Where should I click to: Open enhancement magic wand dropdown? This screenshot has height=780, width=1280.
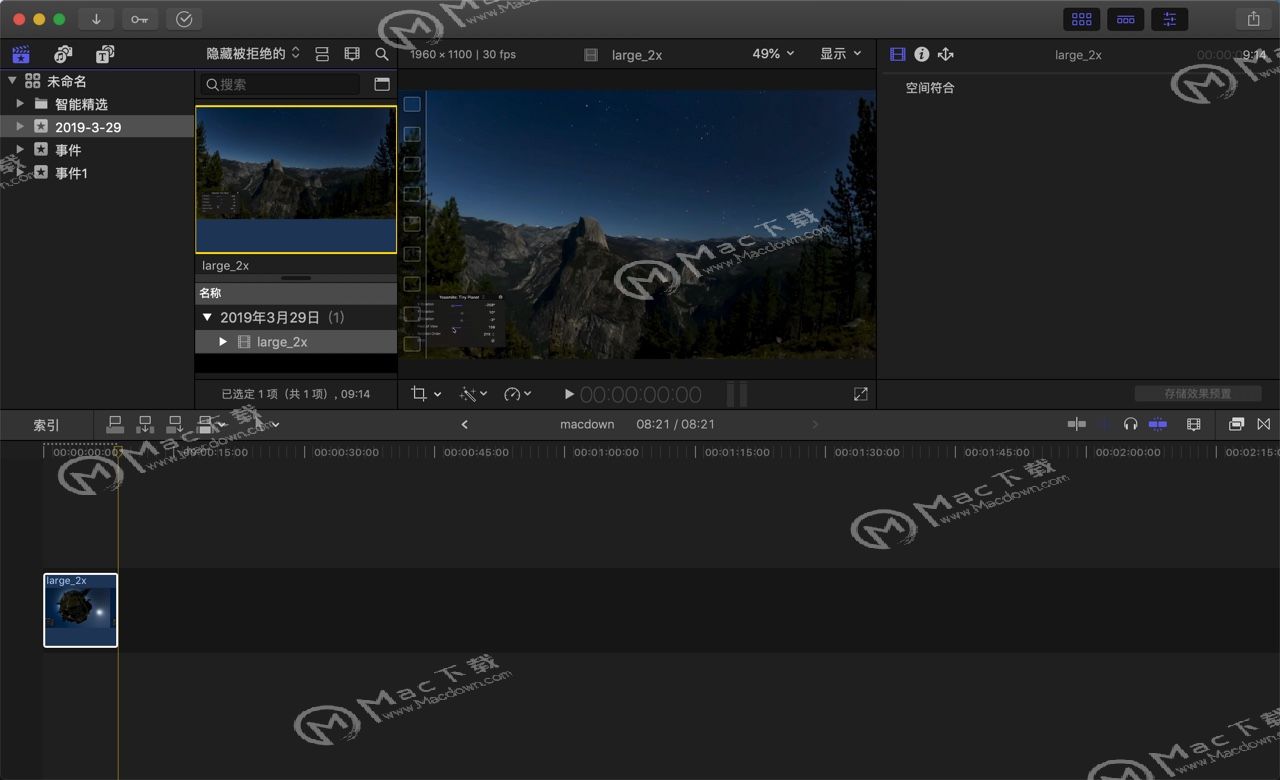pyautogui.click(x=473, y=394)
